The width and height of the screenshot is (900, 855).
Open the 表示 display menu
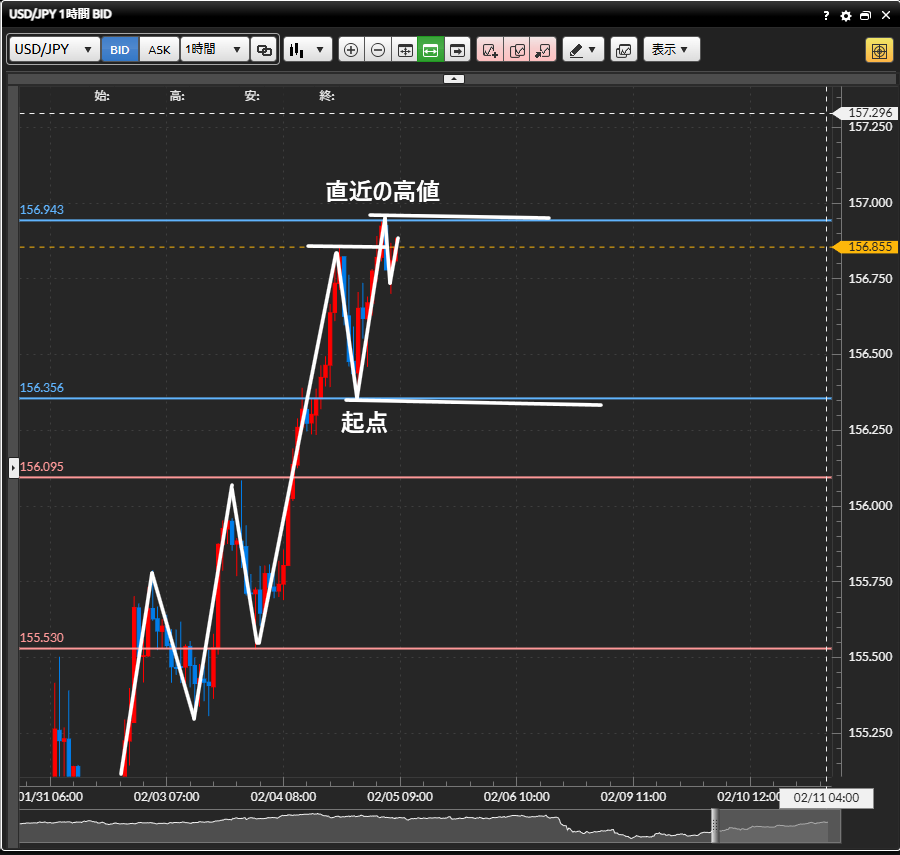click(671, 49)
